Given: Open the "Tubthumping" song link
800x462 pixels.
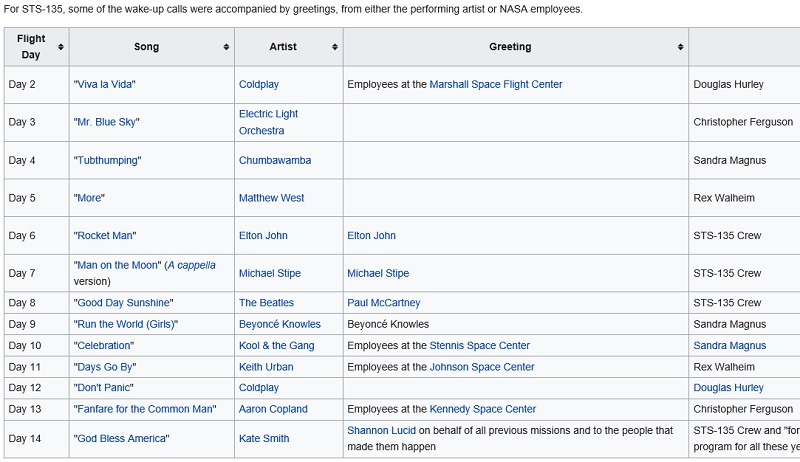Looking at the screenshot, I should (107, 160).
